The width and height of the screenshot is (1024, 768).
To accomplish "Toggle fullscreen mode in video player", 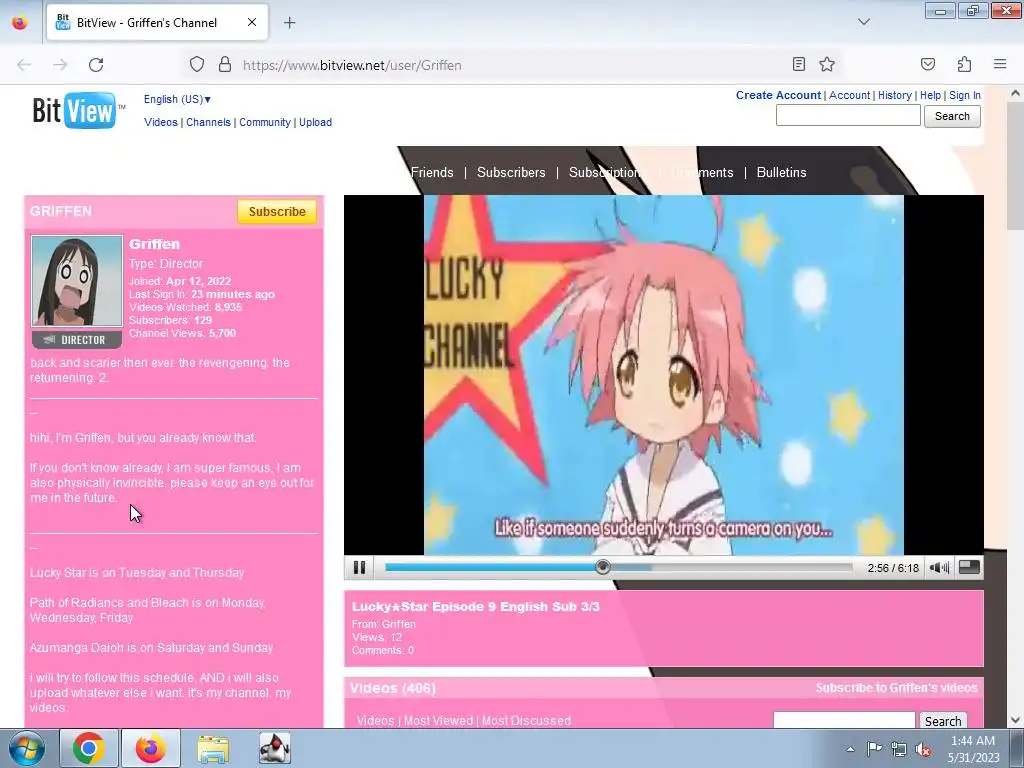I will click(969, 568).
